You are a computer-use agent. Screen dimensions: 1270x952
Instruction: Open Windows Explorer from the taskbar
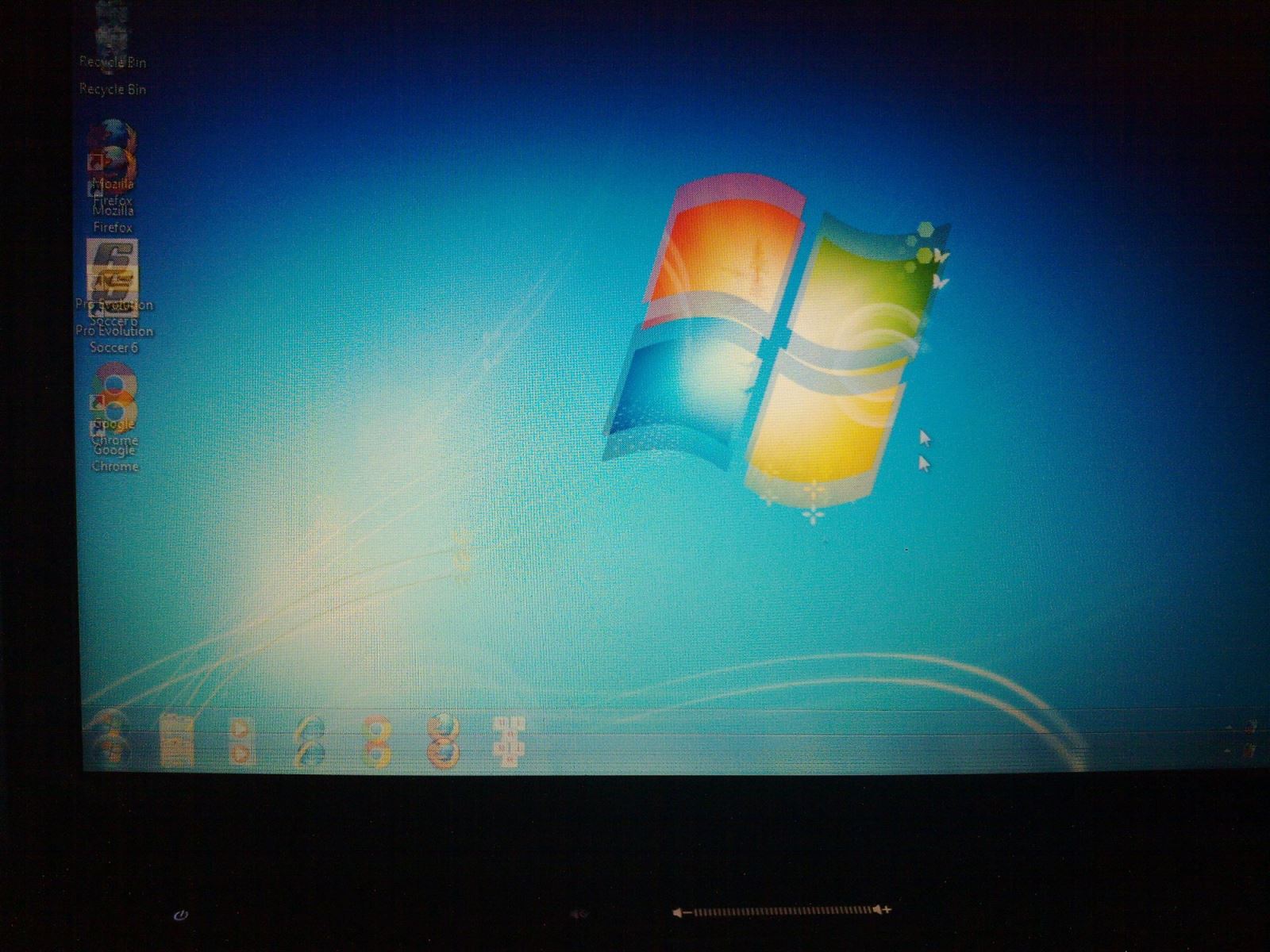point(177,739)
